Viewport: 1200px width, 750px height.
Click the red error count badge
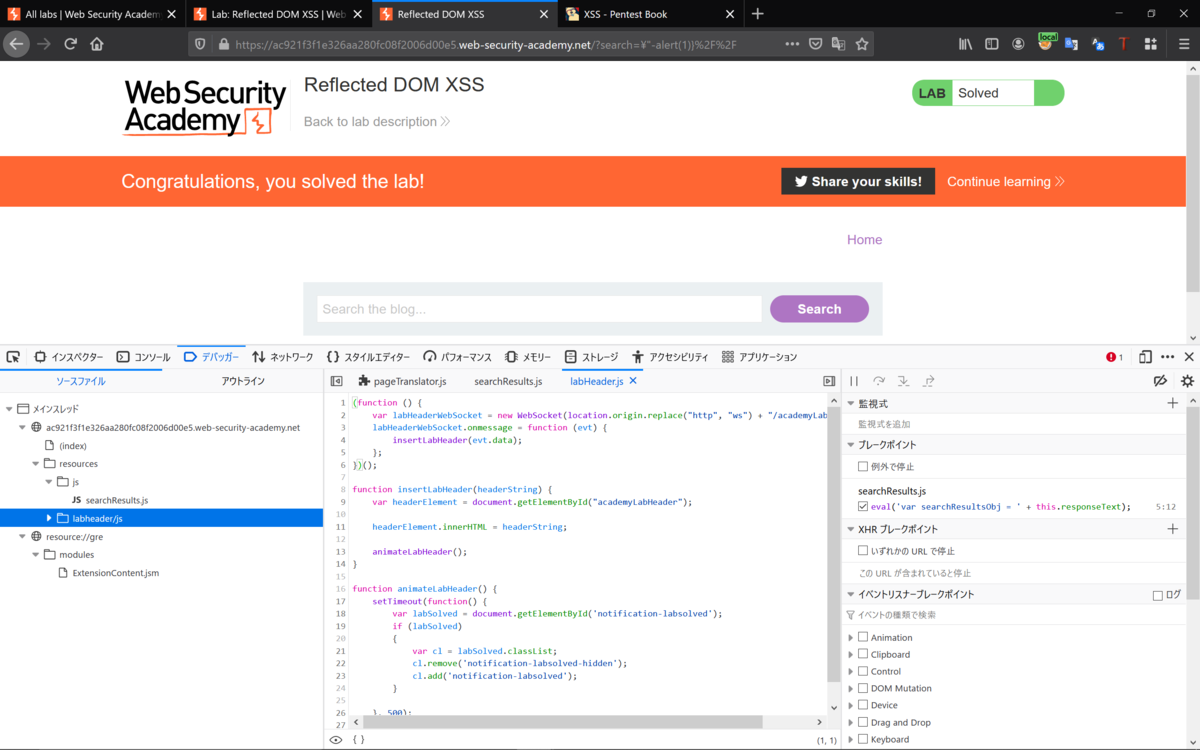coord(1115,357)
